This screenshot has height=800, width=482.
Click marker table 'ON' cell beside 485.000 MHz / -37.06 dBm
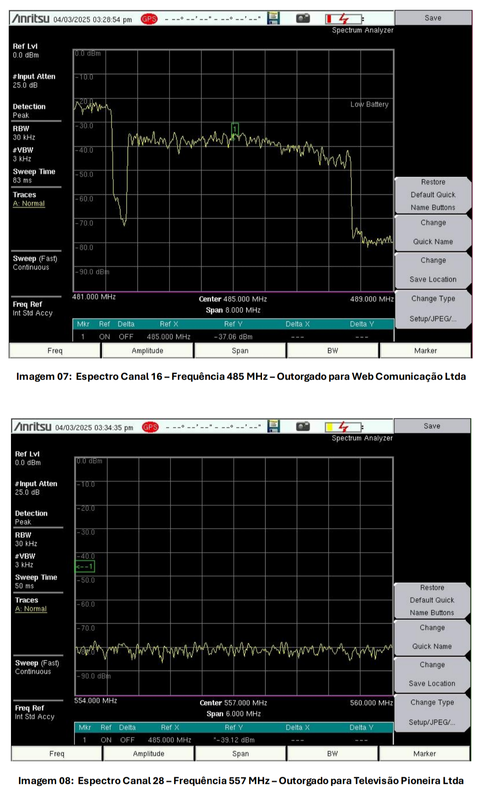coord(105,337)
